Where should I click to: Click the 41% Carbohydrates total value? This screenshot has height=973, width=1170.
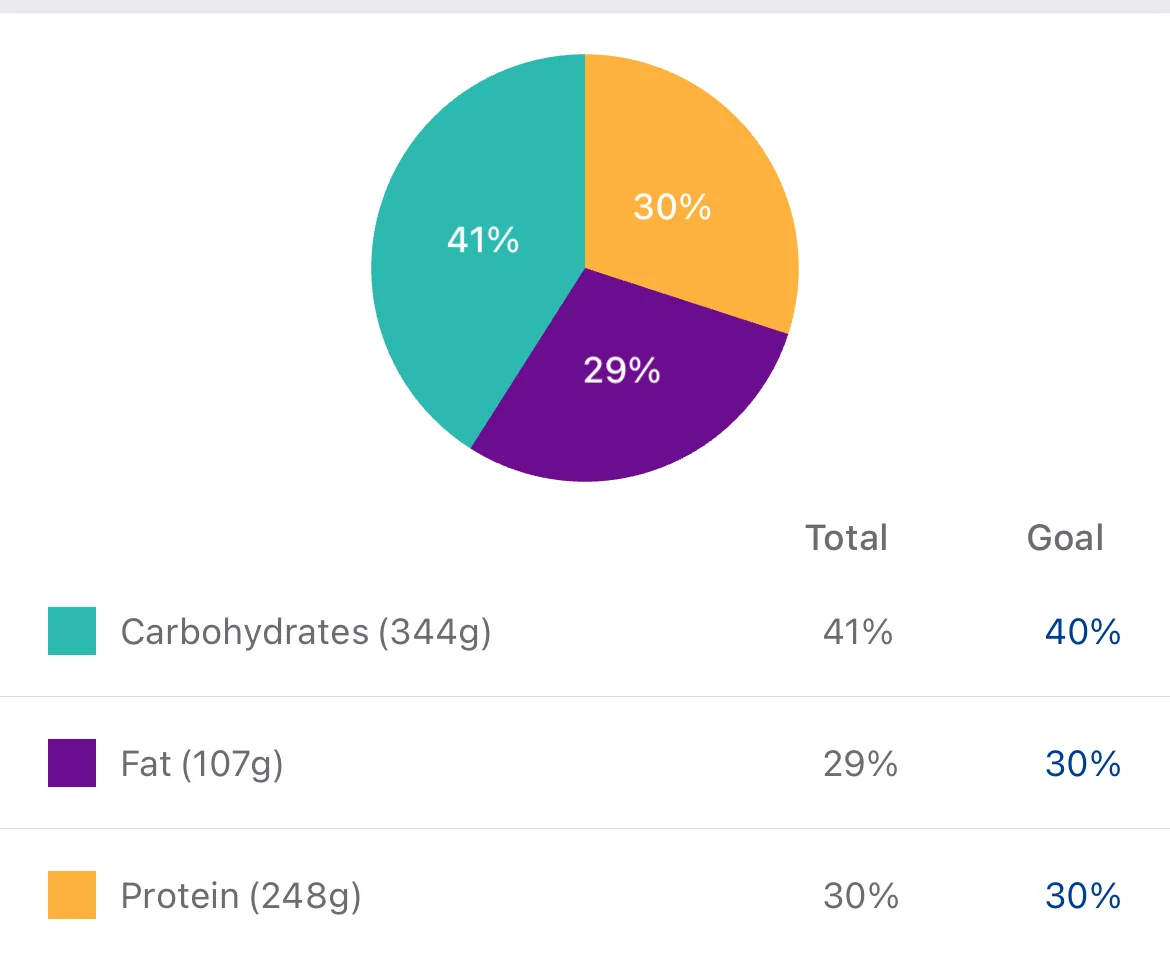pyautogui.click(x=858, y=632)
